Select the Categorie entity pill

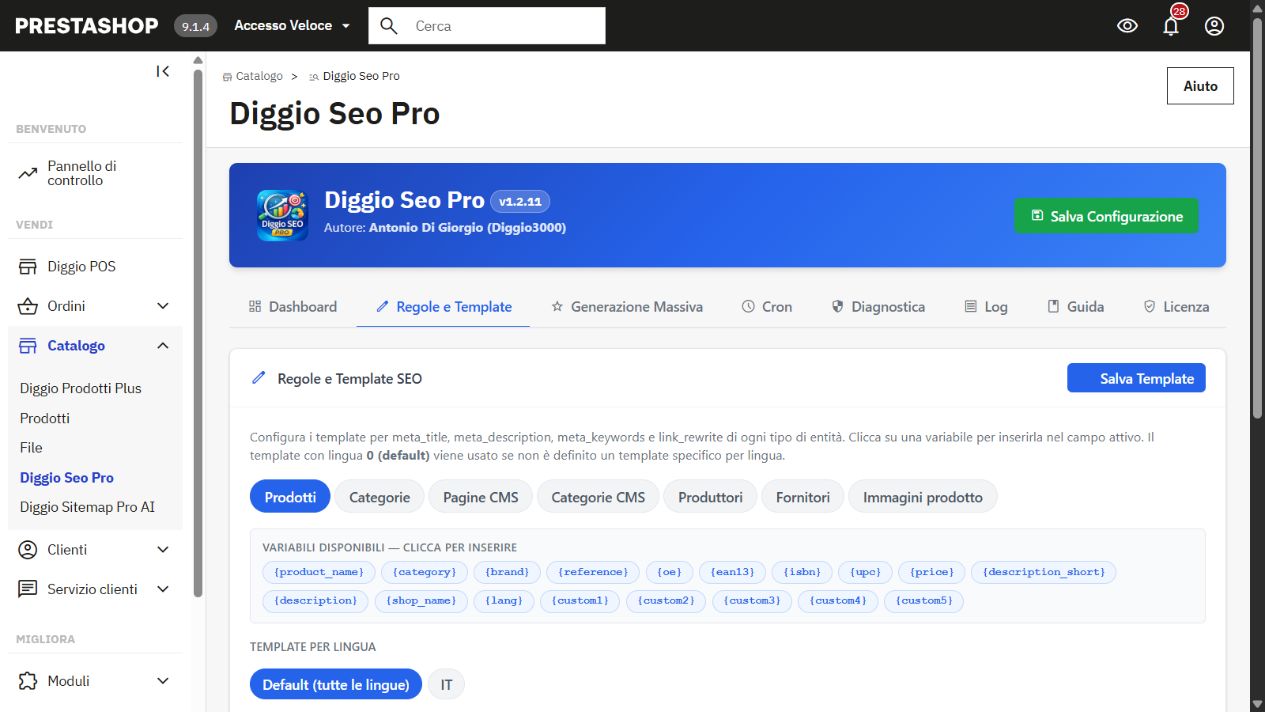(x=379, y=497)
